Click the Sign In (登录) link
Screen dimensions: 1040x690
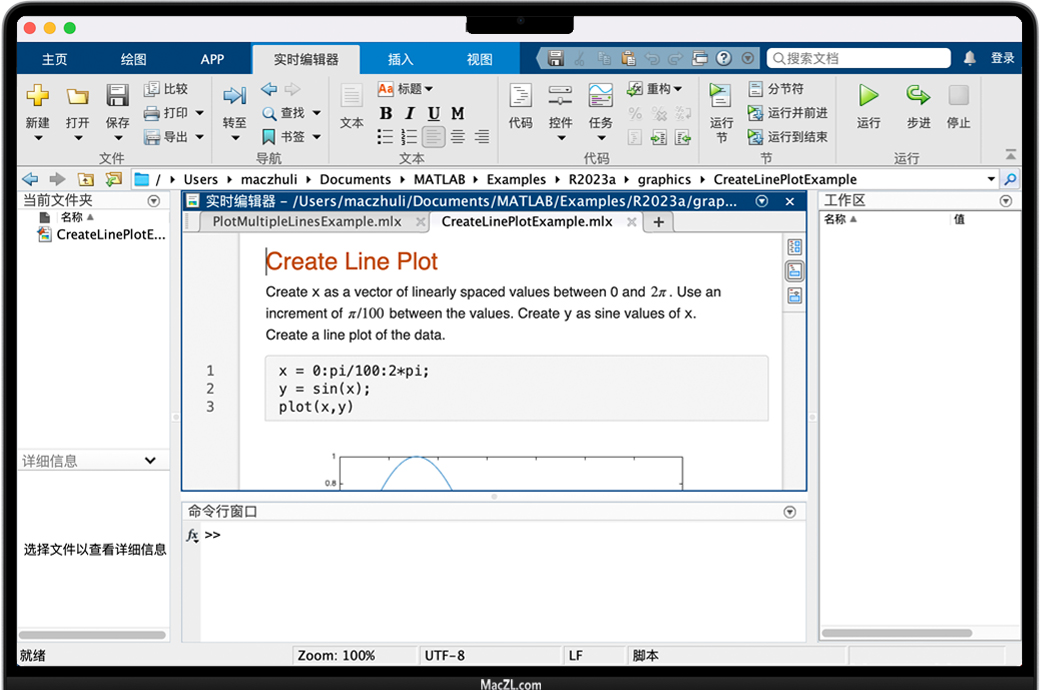click(x=1002, y=59)
